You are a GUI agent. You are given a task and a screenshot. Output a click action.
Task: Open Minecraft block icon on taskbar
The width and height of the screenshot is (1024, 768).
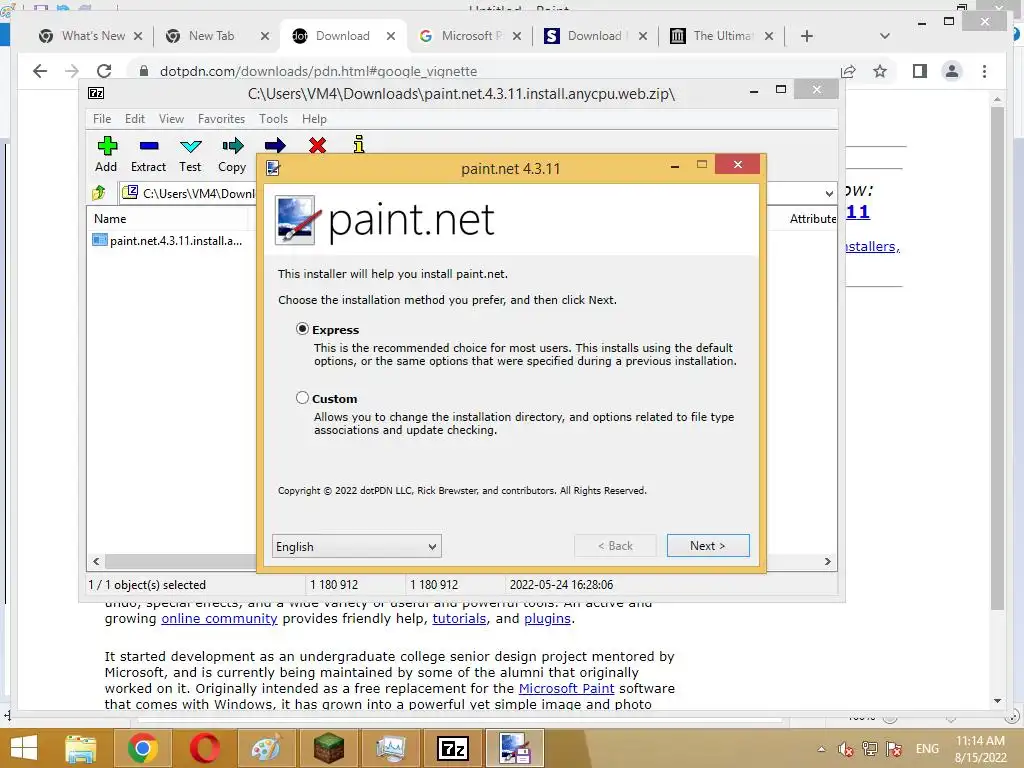(x=328, y=748)
